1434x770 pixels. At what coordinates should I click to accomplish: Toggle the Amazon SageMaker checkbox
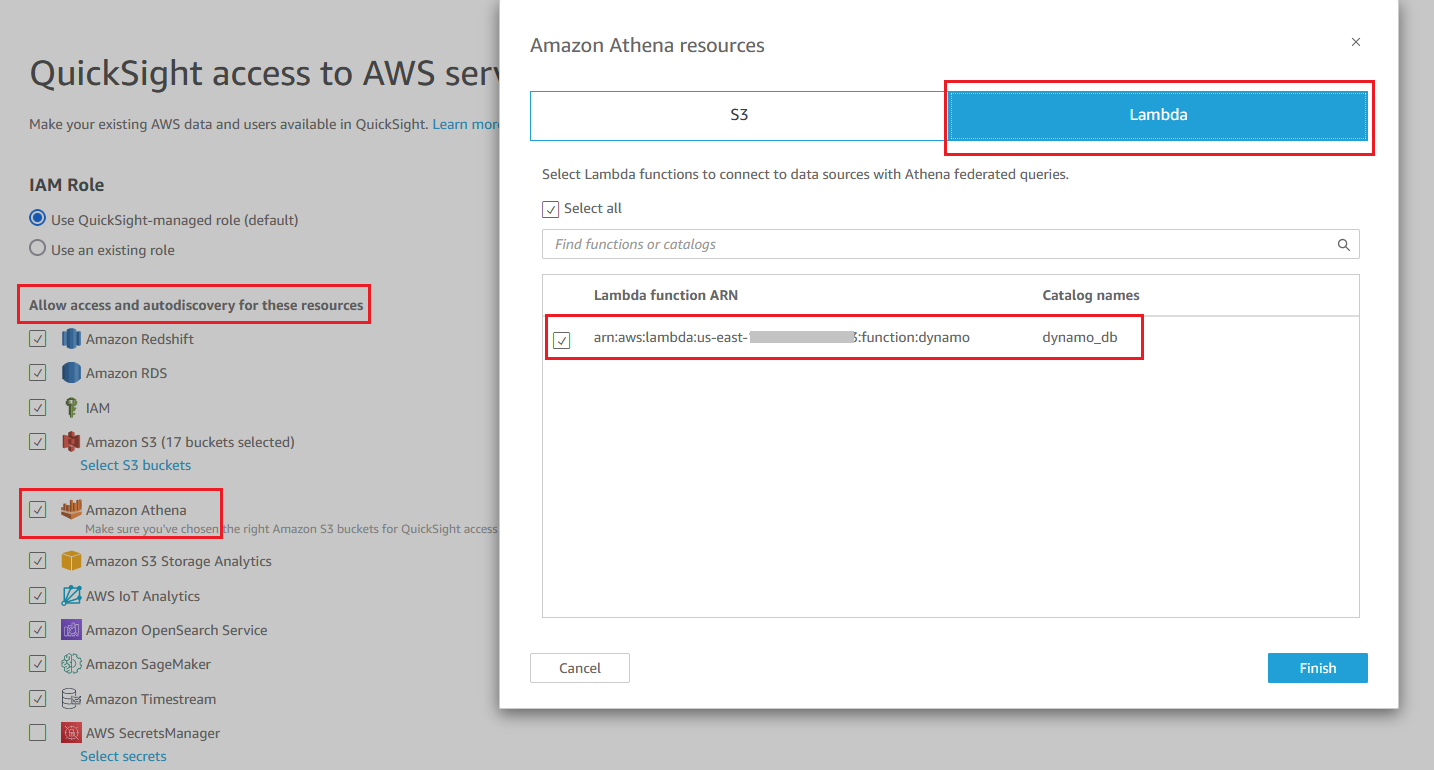pos(38,664)
